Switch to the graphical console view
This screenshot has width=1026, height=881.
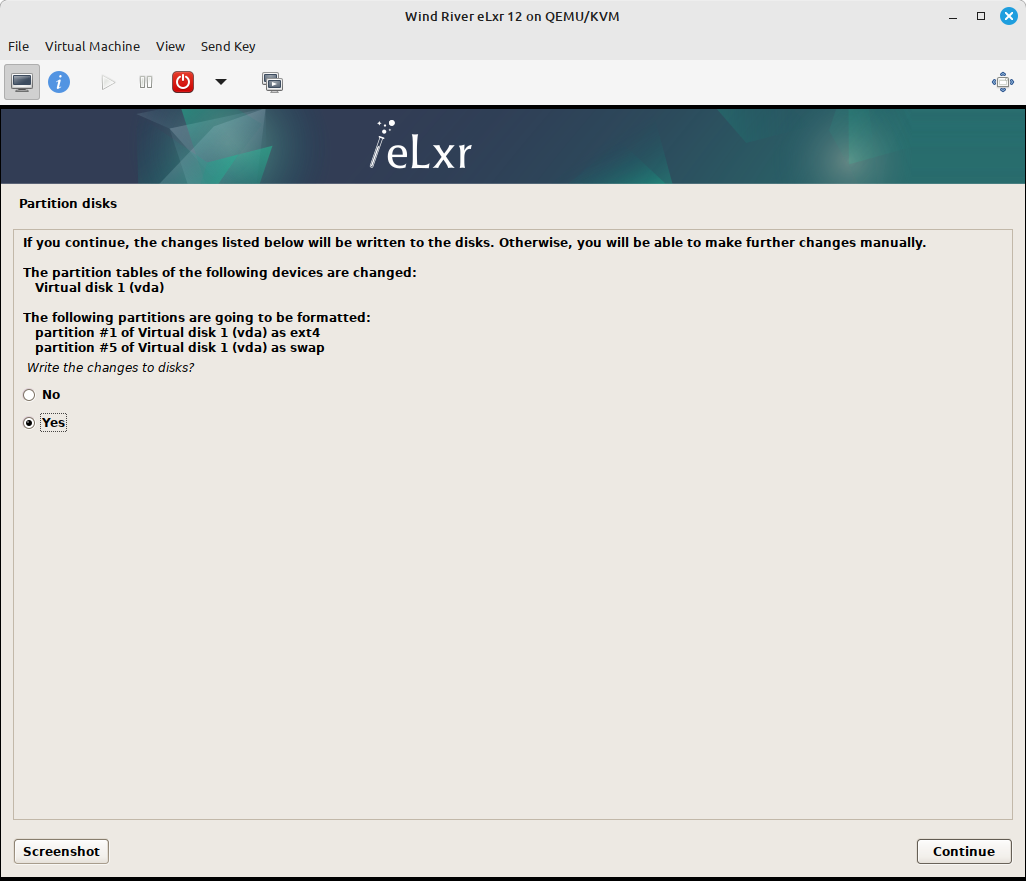coord(21,81)
